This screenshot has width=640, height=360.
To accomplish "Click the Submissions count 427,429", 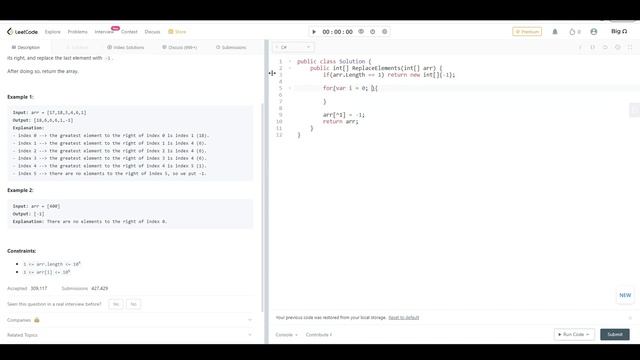I will pyautogui.click(x=100, y=288).
